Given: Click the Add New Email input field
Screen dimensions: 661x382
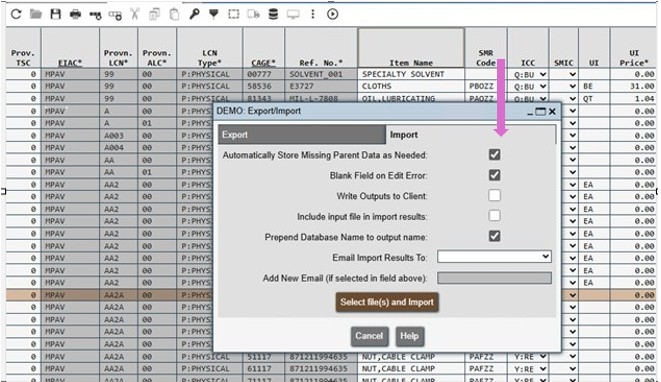Looking at the screenshot, I should pos(494,278).
